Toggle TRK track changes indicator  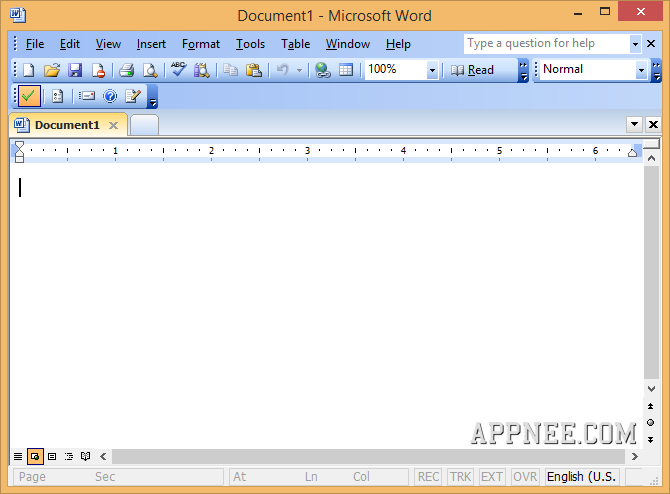pos(460,476)
